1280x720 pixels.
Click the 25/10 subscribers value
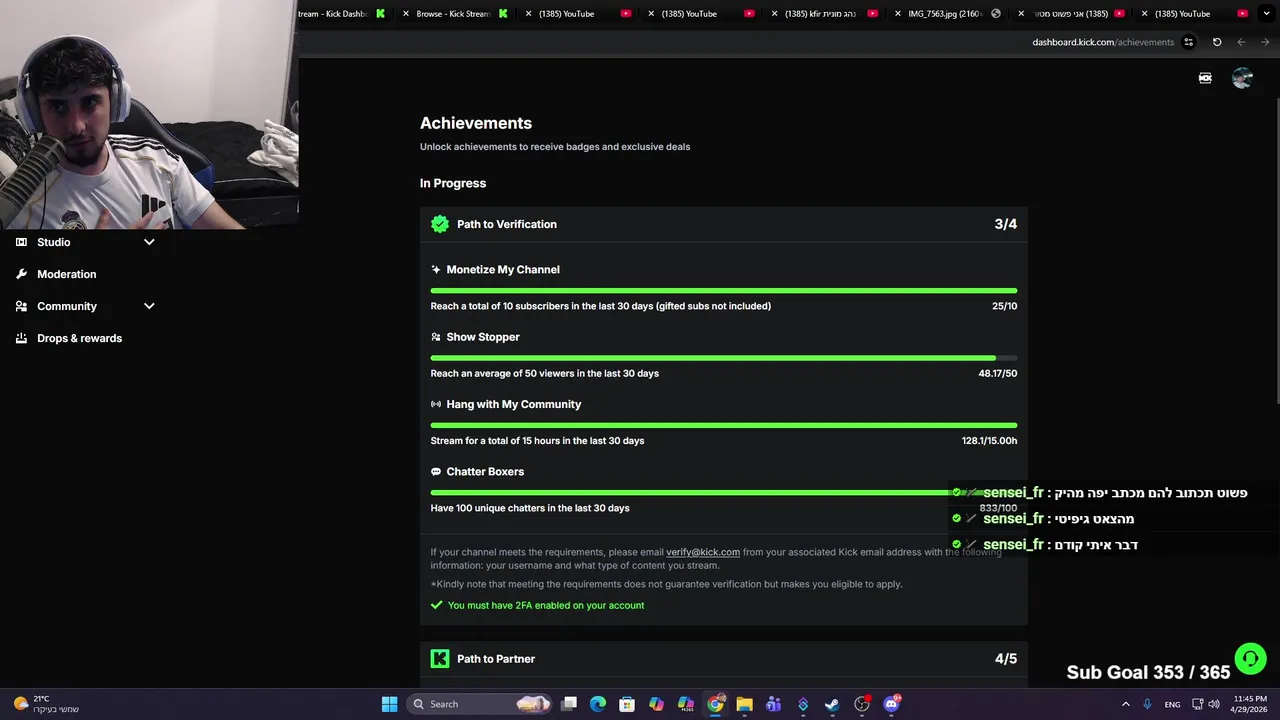coord(1004,306)
